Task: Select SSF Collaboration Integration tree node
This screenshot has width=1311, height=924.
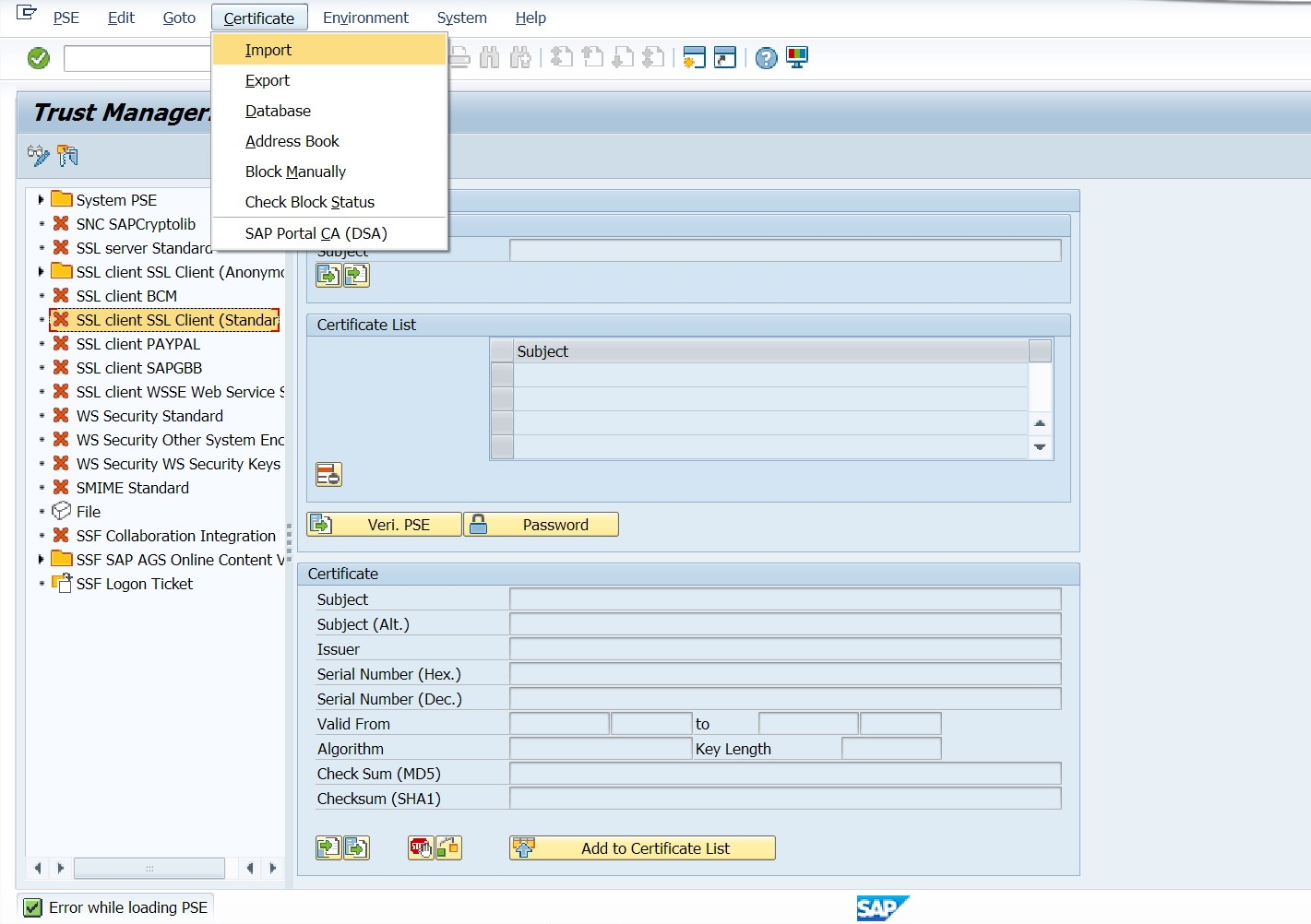Action: click(x=176, y=536)
